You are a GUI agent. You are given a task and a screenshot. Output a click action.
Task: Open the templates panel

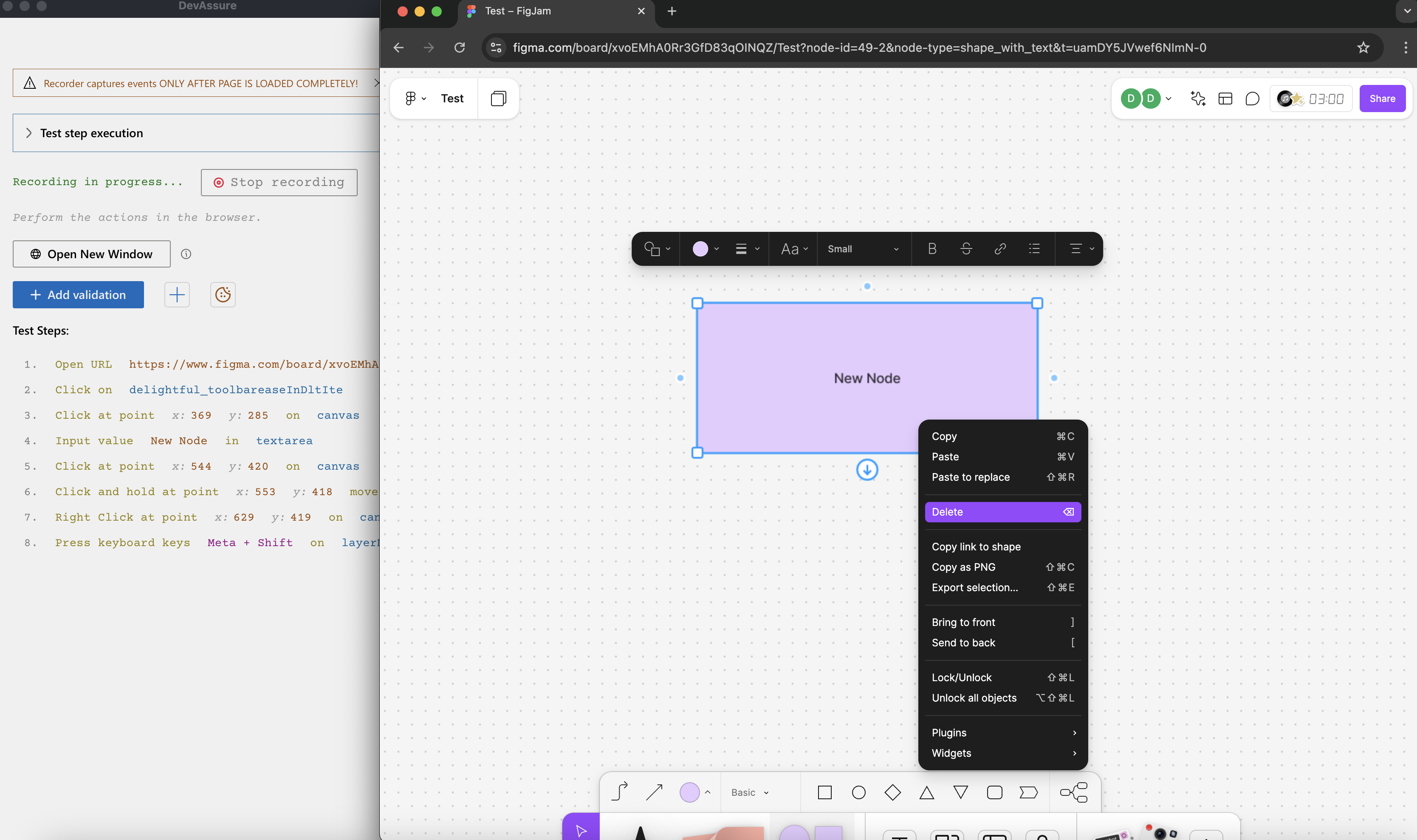(1226, 99)
